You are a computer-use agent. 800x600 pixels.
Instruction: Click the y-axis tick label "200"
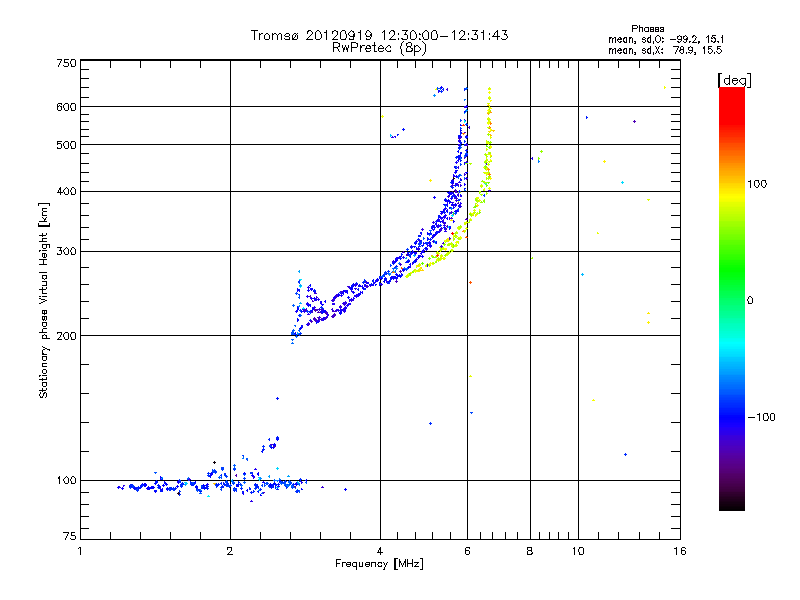click(66, 336)
